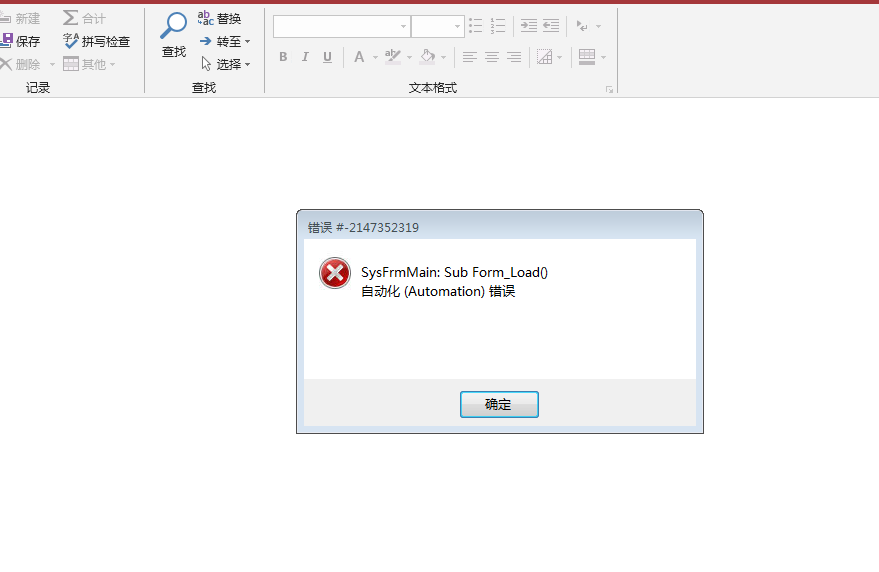Click the 替换 replace icon
The image size is (879, 572).
pos(206,18)
